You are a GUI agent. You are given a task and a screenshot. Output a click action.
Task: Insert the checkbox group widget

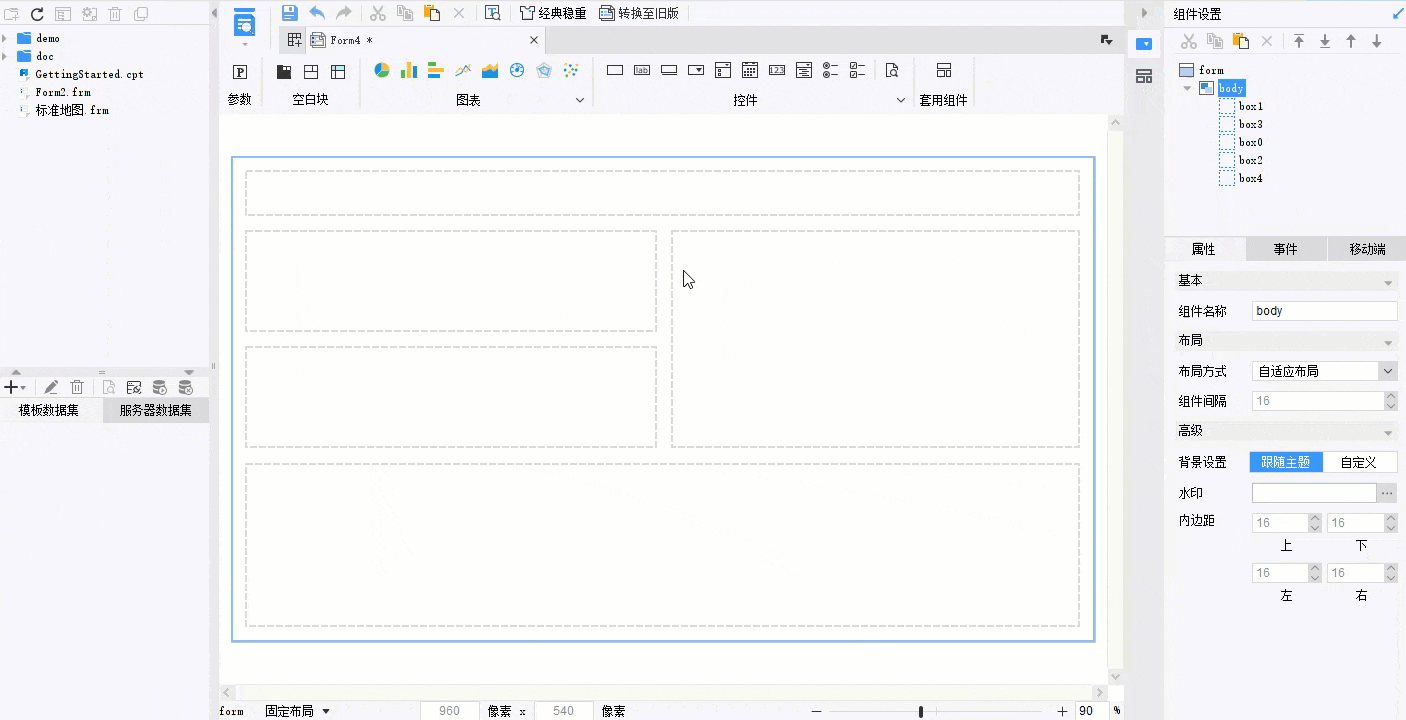click(857, 71)
